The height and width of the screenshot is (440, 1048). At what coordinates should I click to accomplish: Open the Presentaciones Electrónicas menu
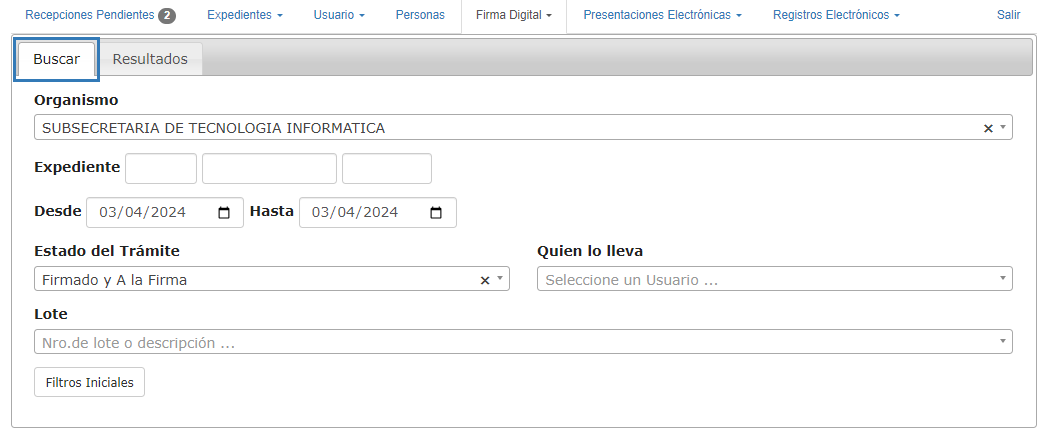(662, 16)
